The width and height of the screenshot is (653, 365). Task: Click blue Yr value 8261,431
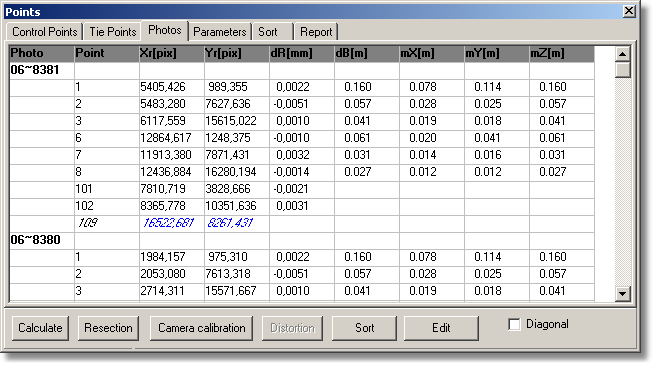click(230, 223)
